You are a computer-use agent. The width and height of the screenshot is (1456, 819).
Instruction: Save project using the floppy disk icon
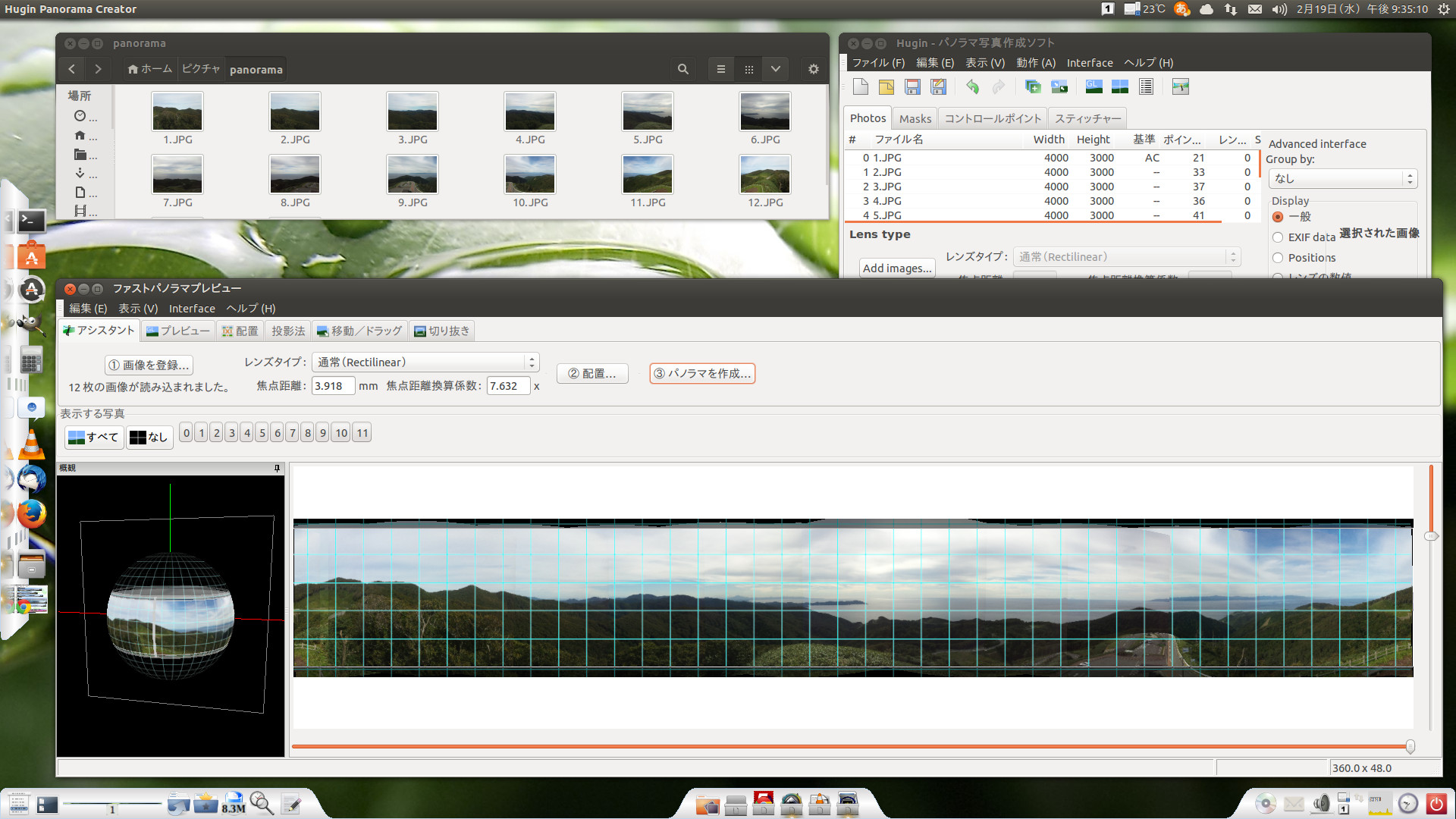pyautogui.click(x=912, y=86)
